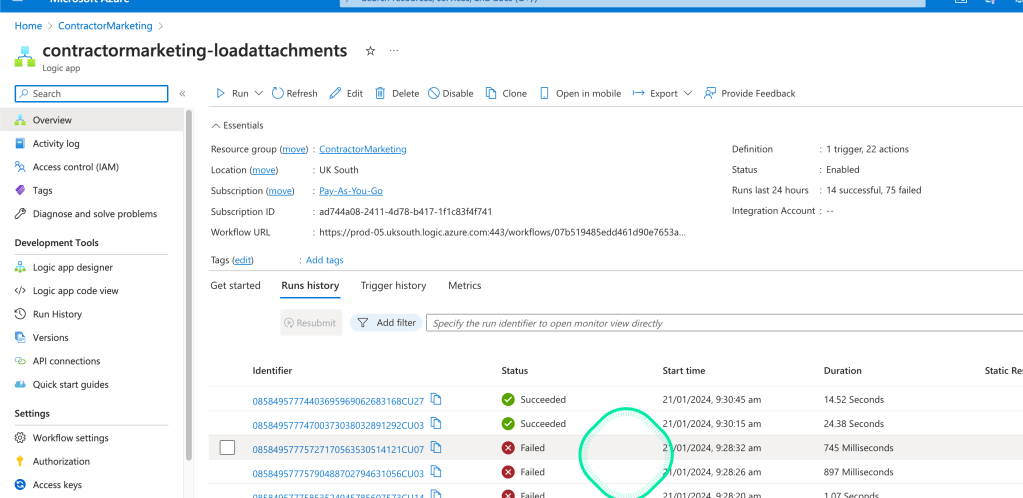Open run 08584957774700373038032891292CU03
This screenshot has height=498, width=1023.
(x=338, y=426)
